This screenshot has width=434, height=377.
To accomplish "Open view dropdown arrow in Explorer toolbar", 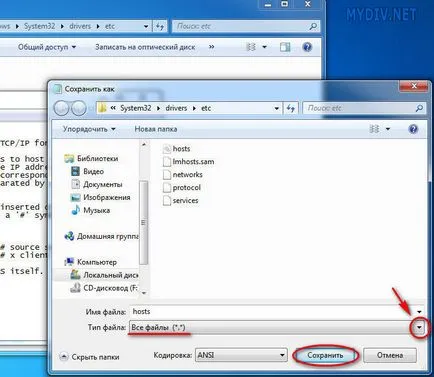I will [264, 47].
